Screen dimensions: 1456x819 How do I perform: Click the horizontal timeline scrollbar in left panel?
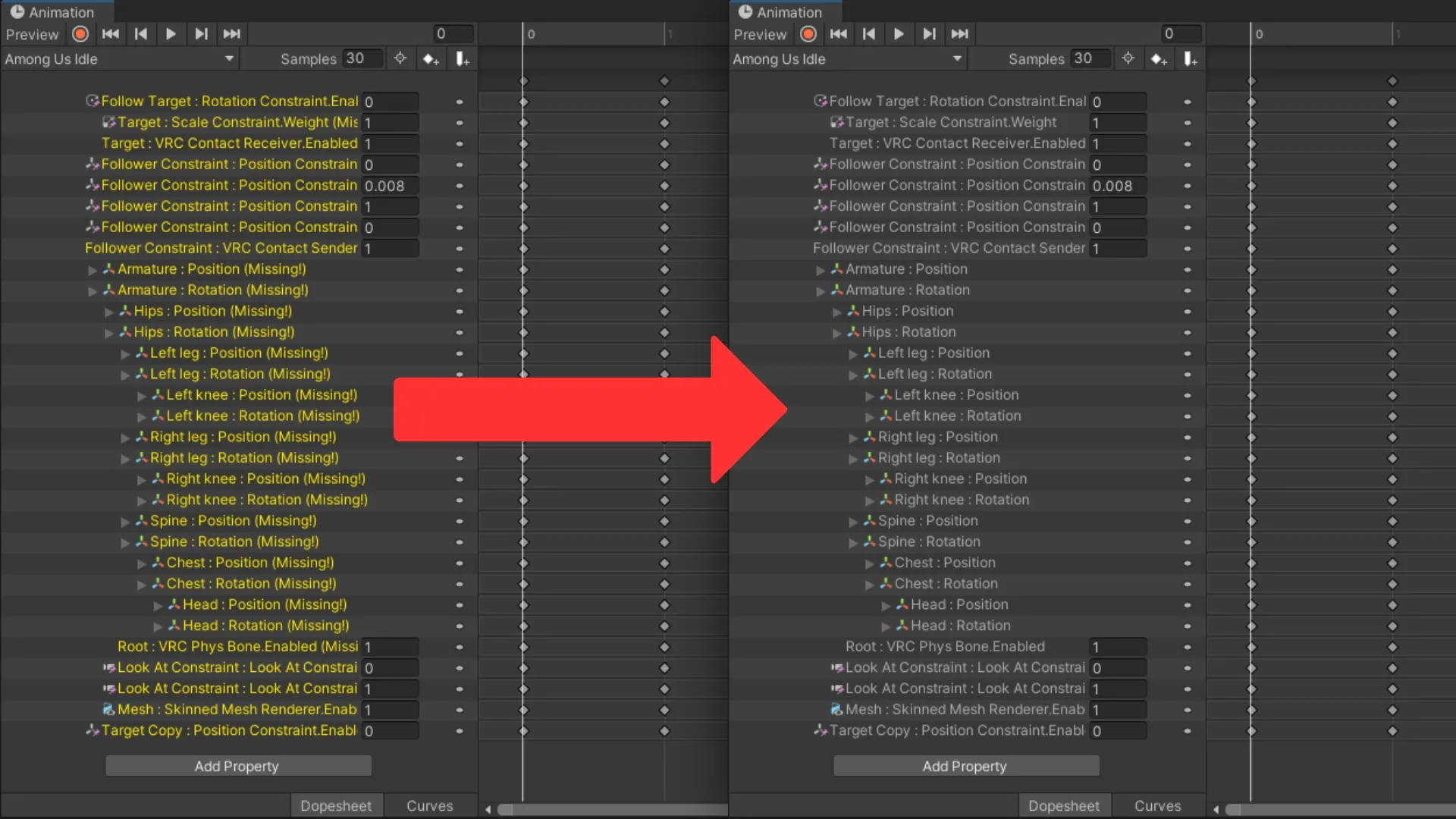pos(607,809)
